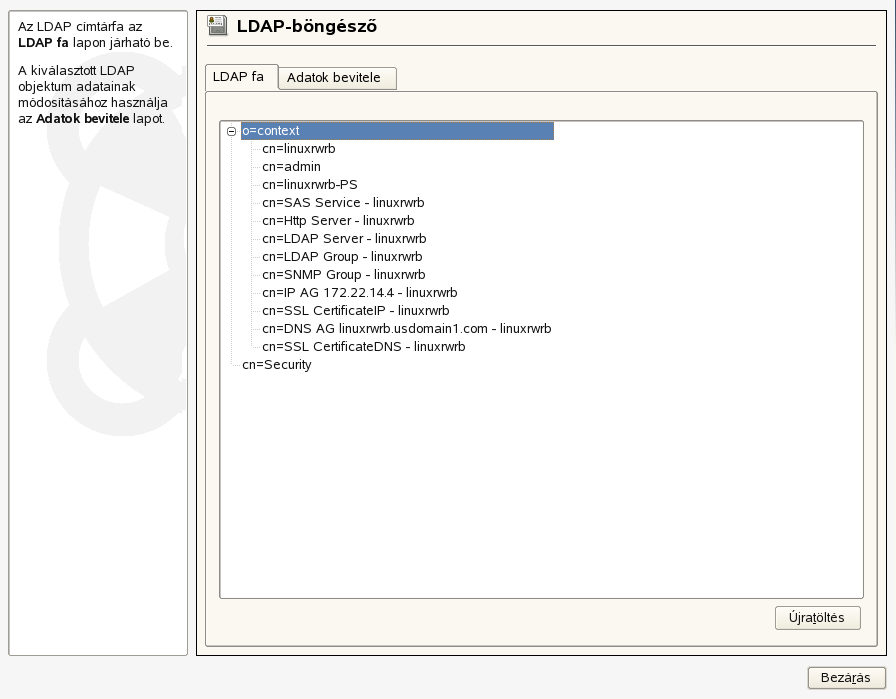
Task: Select the LDAP fa tab
Action: point(240,77)
